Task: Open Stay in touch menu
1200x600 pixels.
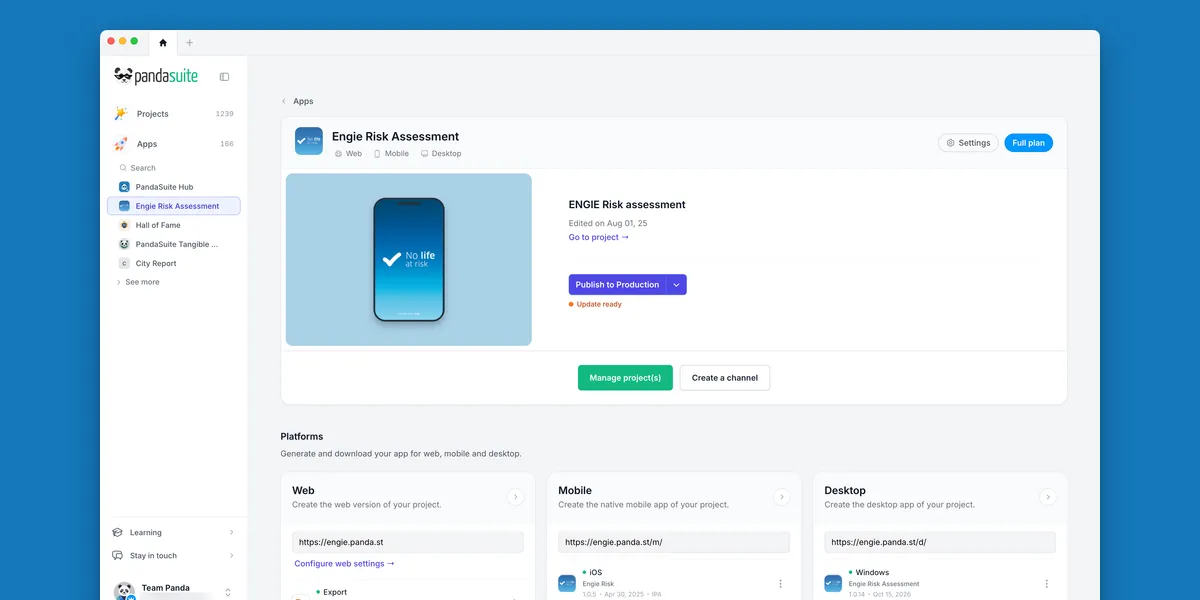Action: click(174, 555)
